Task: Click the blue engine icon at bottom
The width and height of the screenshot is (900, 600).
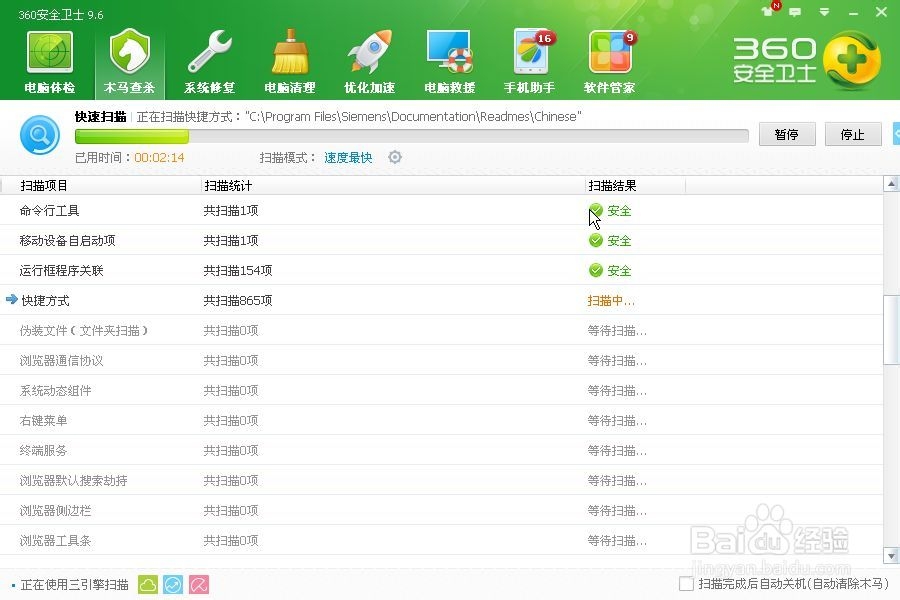Action: pyautogui.click(x=173, y=584)
